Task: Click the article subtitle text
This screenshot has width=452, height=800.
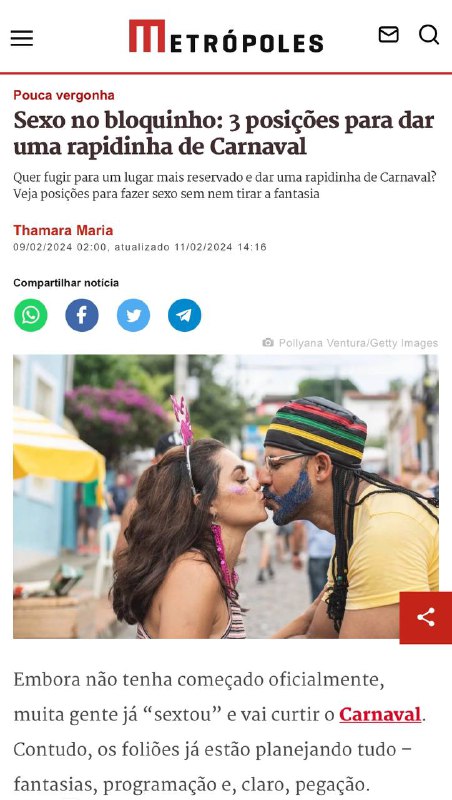Action: [x=228, y=186]
